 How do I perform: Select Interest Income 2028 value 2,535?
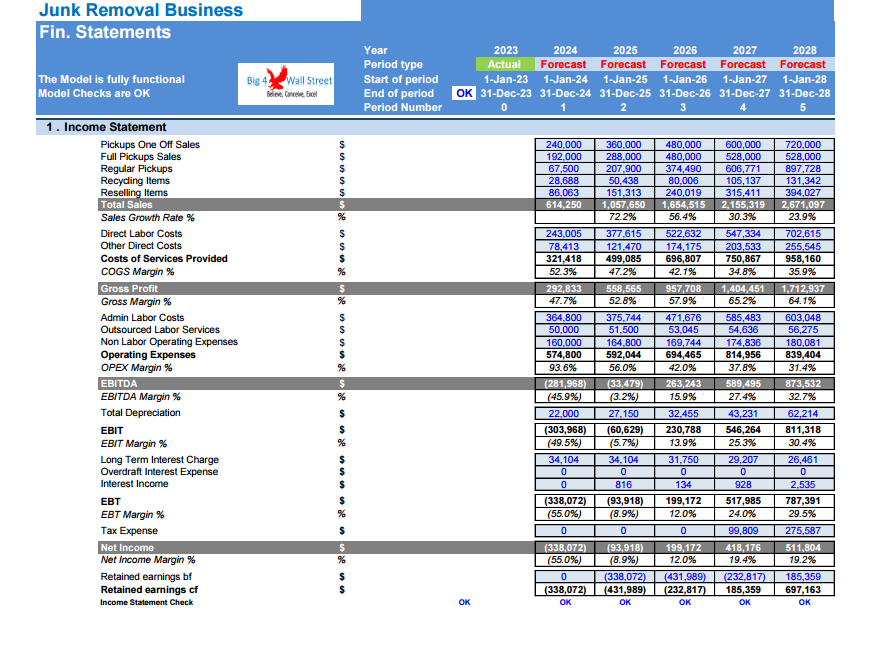point(803,484)
